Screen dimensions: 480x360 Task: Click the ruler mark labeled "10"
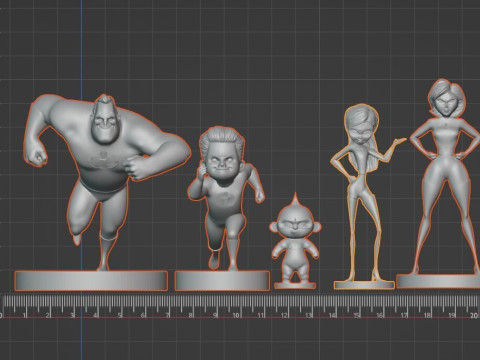click(x=236, y=315)
